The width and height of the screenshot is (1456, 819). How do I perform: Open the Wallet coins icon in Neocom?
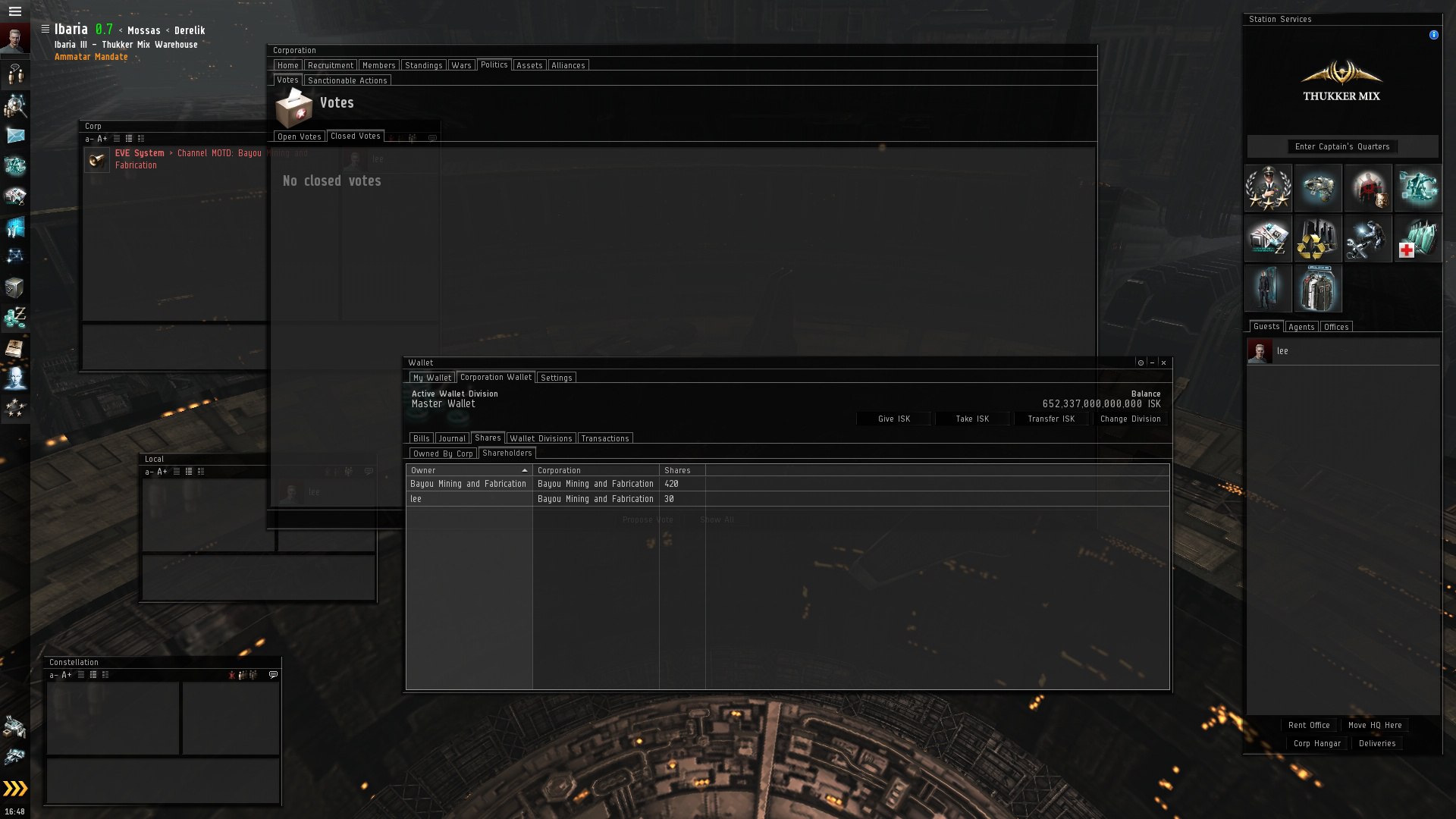click(x=15, y=318)
